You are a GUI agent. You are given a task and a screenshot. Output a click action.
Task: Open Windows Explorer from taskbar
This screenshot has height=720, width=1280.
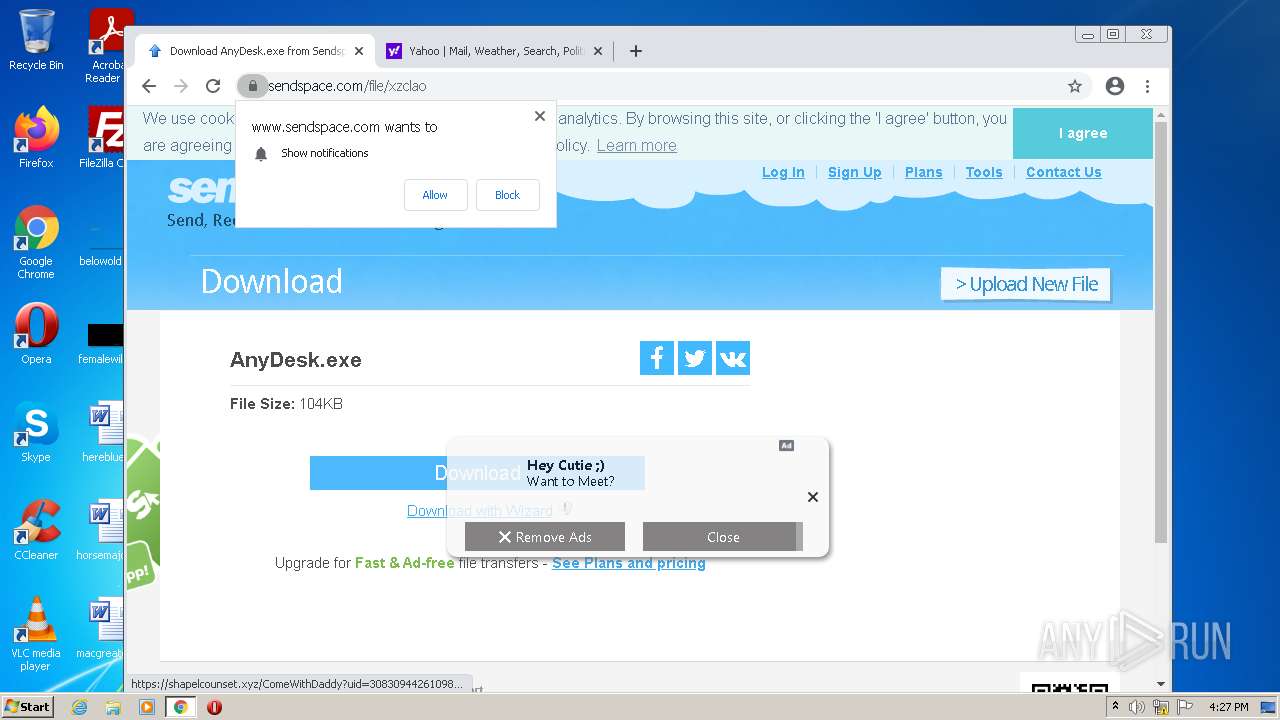point(113,707)
